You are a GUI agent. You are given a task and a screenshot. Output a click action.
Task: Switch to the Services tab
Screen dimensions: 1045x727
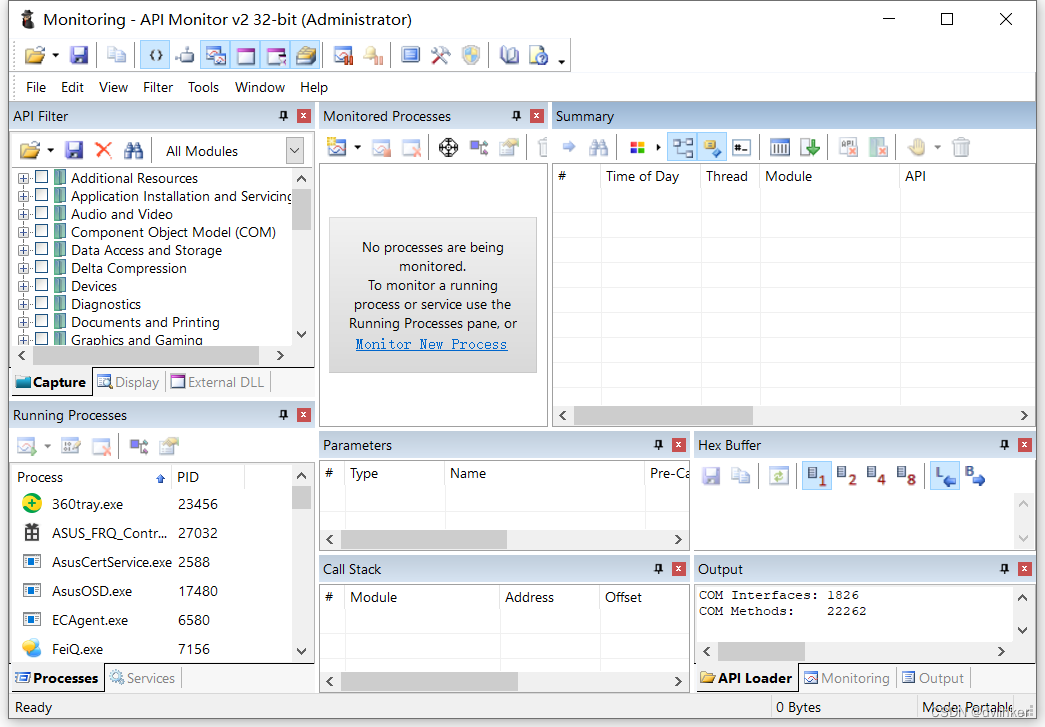click(x=143, y=678)
